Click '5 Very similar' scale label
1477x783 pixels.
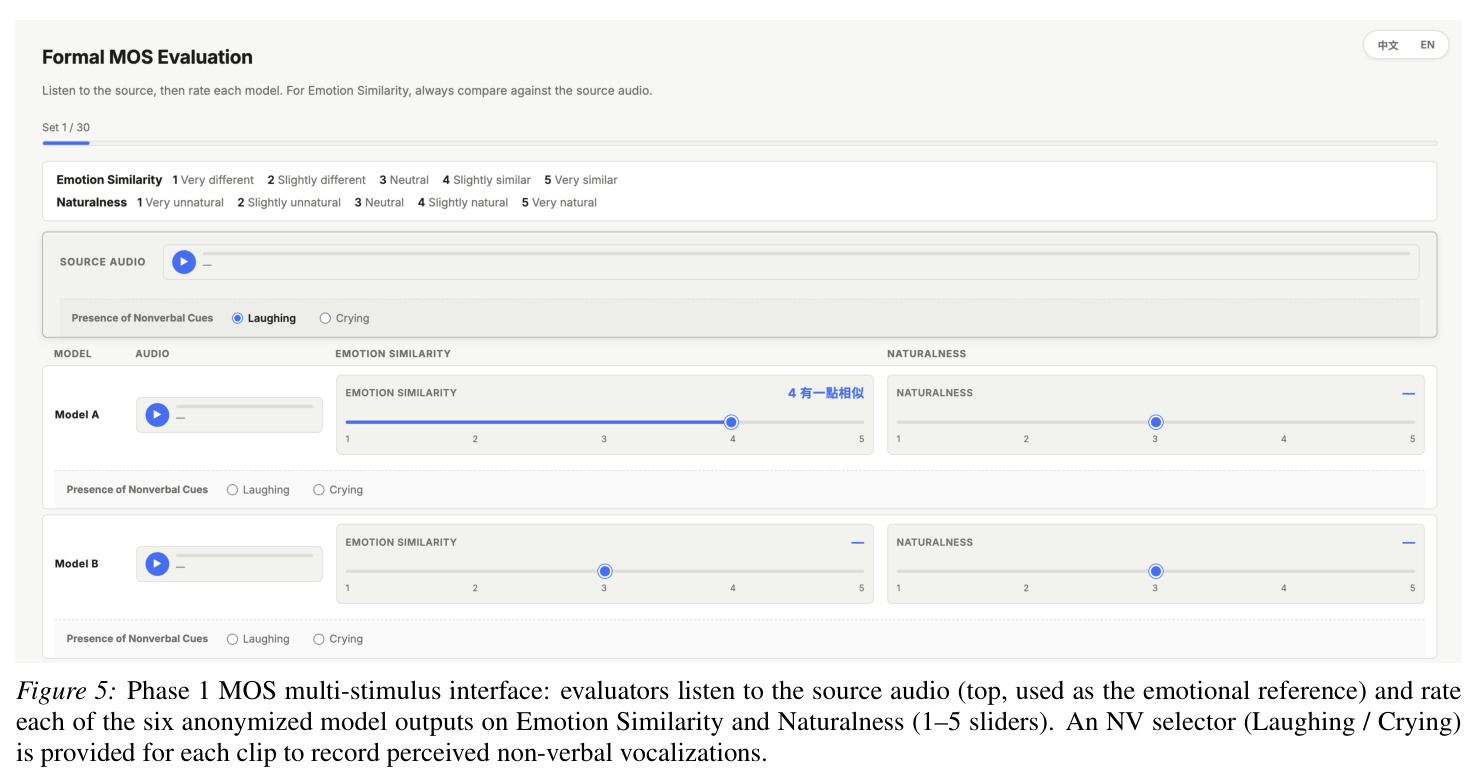(x=581, y=180)
